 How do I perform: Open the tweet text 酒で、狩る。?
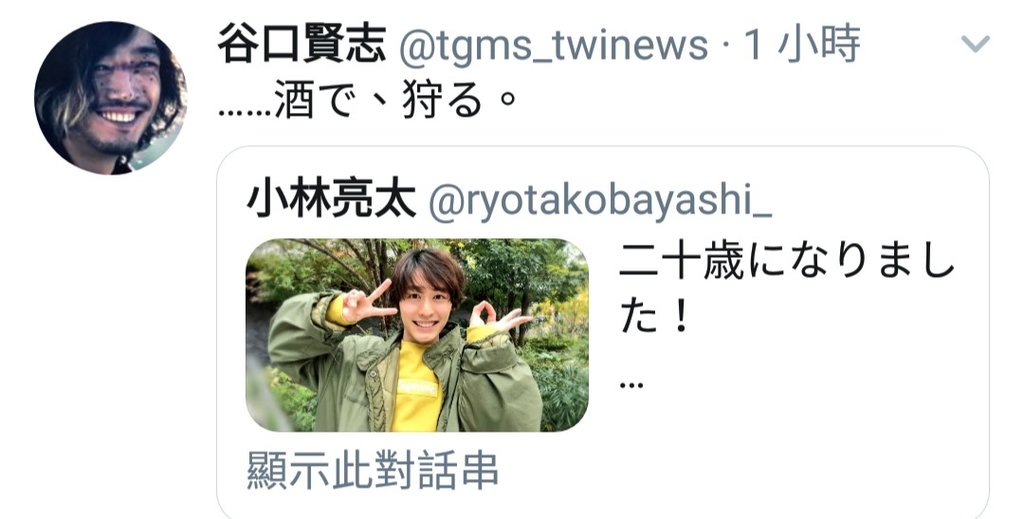[368, 101]
